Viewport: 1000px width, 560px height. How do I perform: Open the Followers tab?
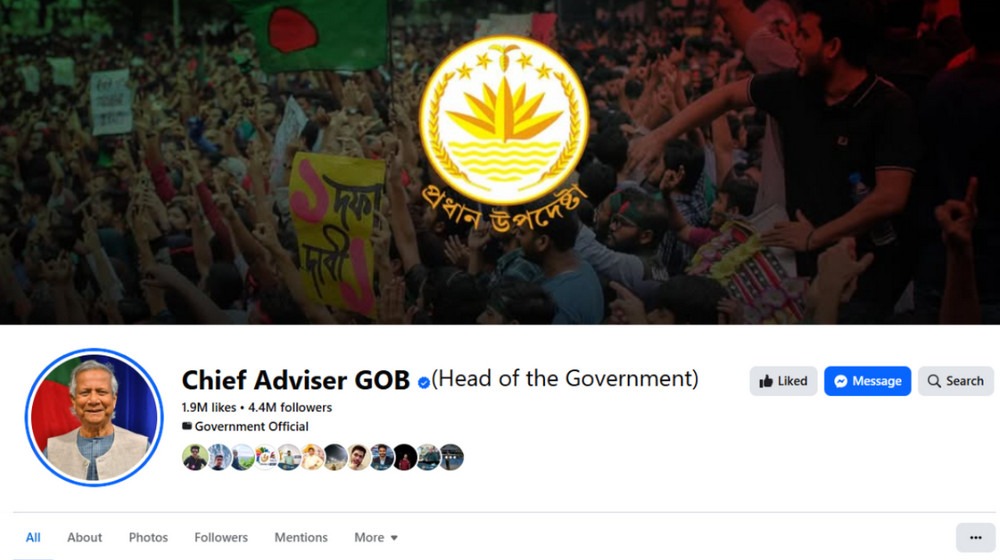tap(221, 538)
